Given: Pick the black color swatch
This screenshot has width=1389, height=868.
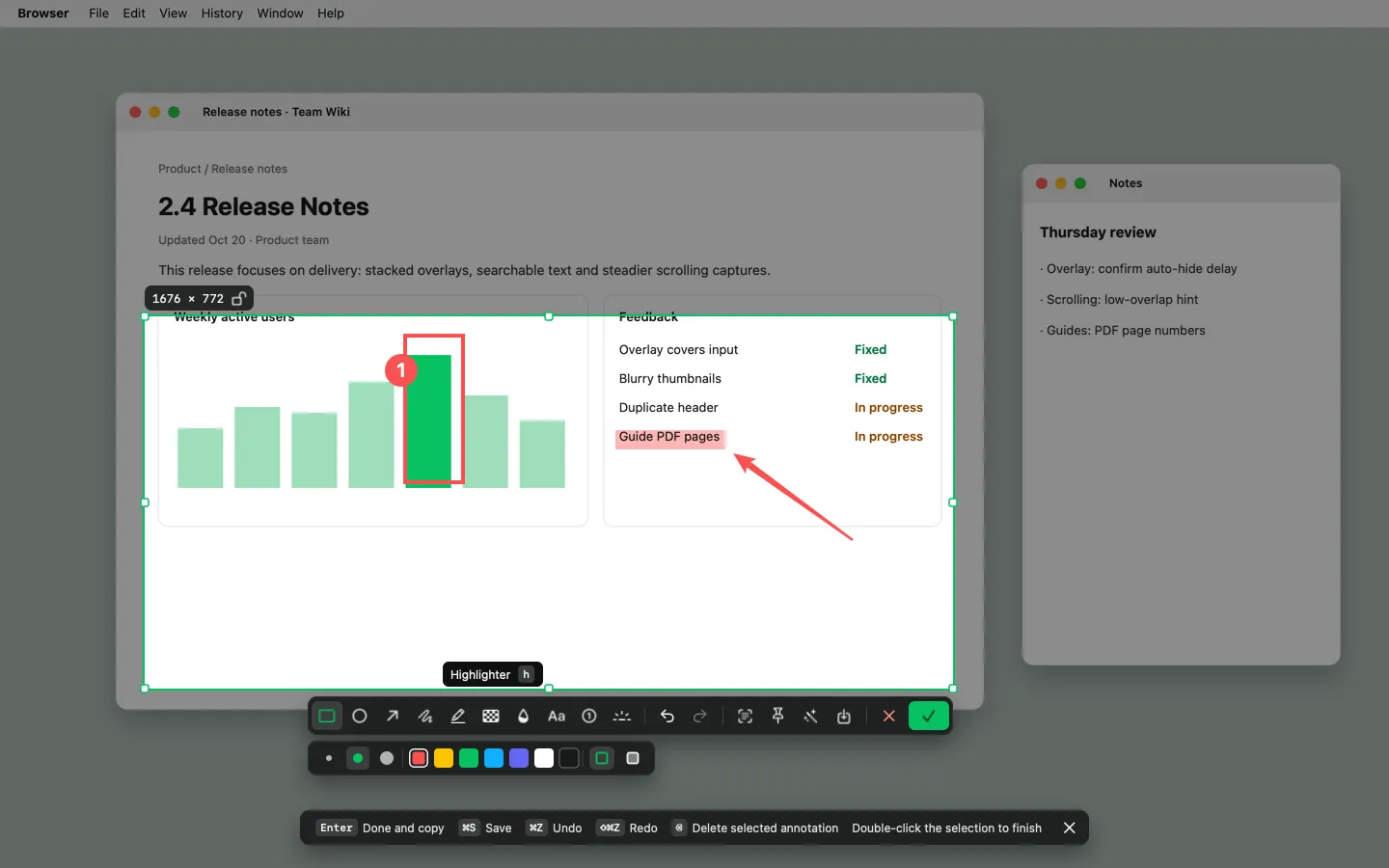Looking at the screenshot, I should tap(569, 758).
